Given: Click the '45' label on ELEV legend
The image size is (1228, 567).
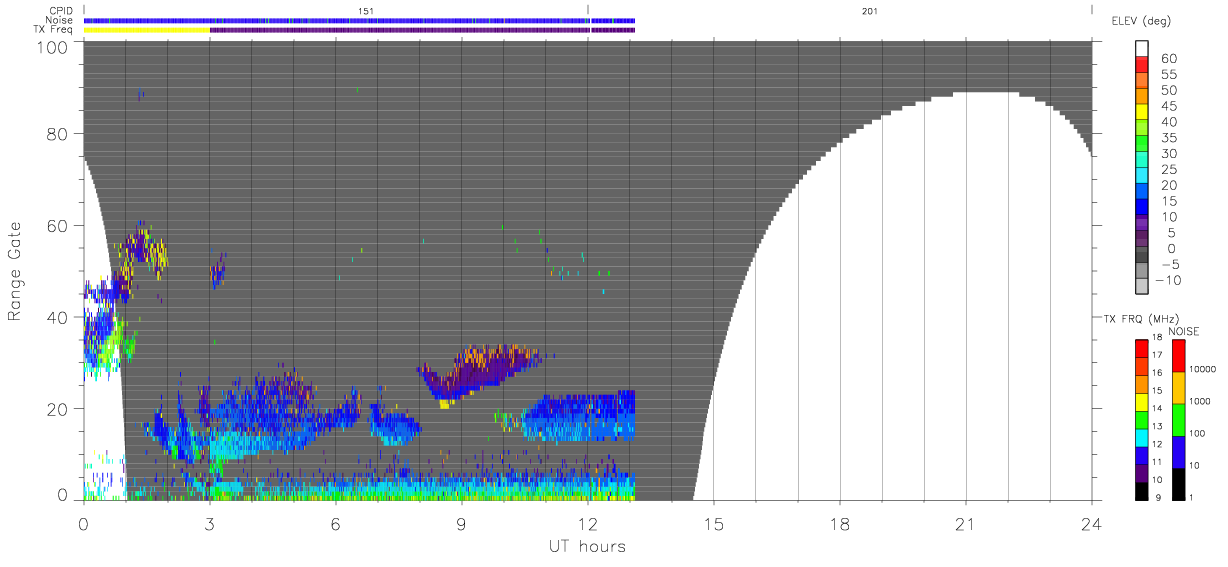Looking at the screenshot, I should [x=1169, y=106].
